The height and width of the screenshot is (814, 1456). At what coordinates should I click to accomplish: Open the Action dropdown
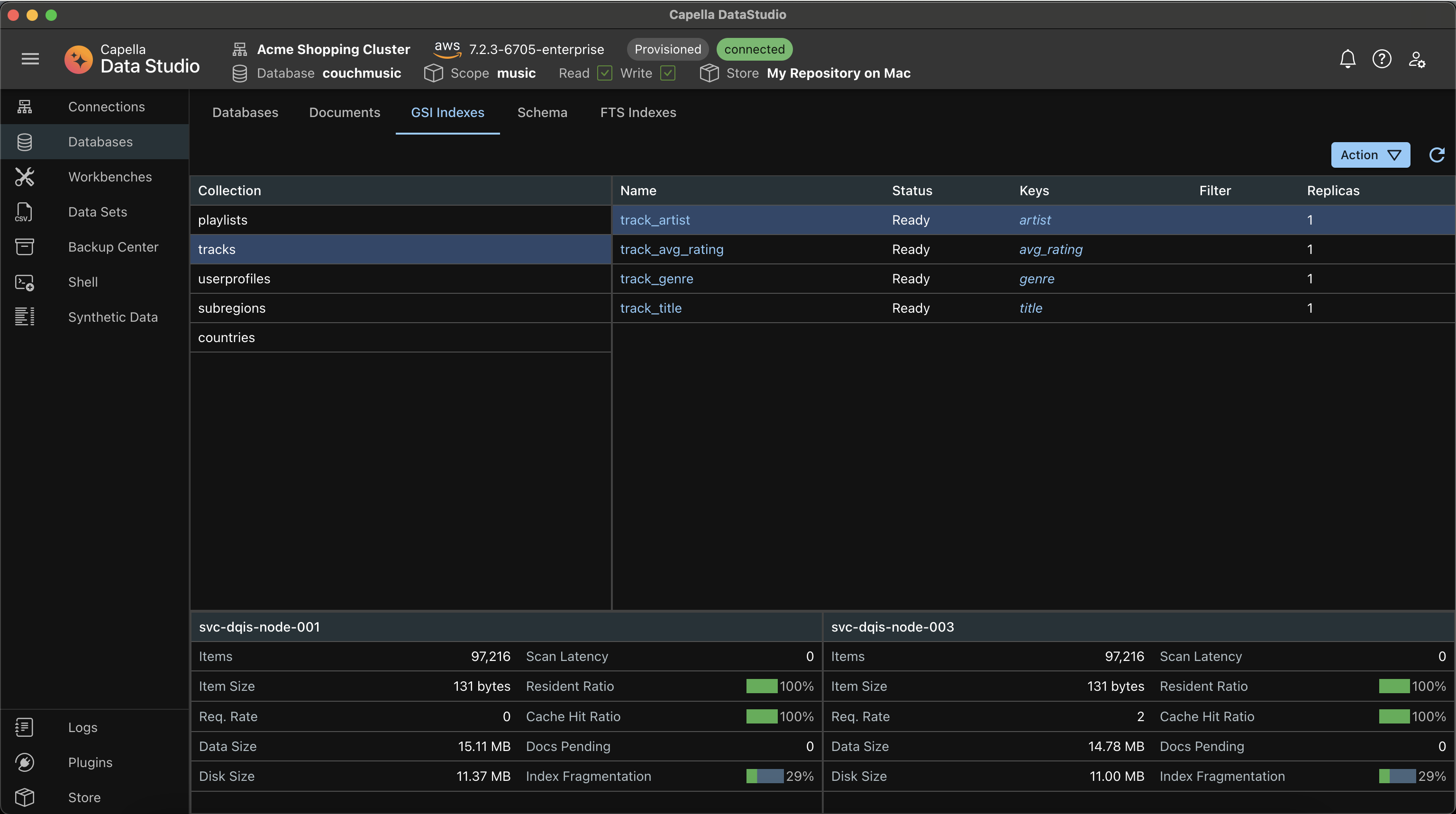click(x=1370, y=155)
